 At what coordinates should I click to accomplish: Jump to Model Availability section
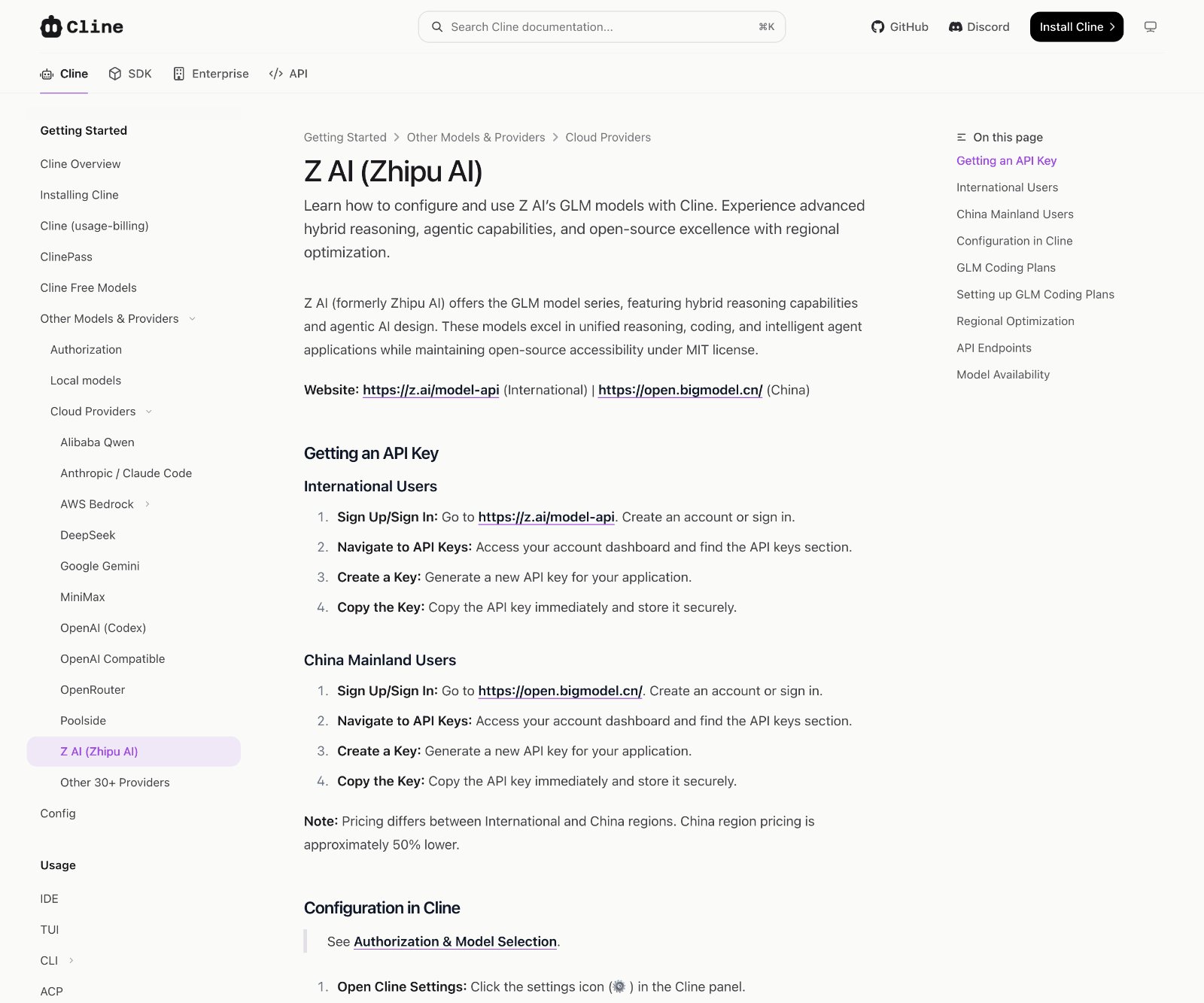[x=1003, y=375]
